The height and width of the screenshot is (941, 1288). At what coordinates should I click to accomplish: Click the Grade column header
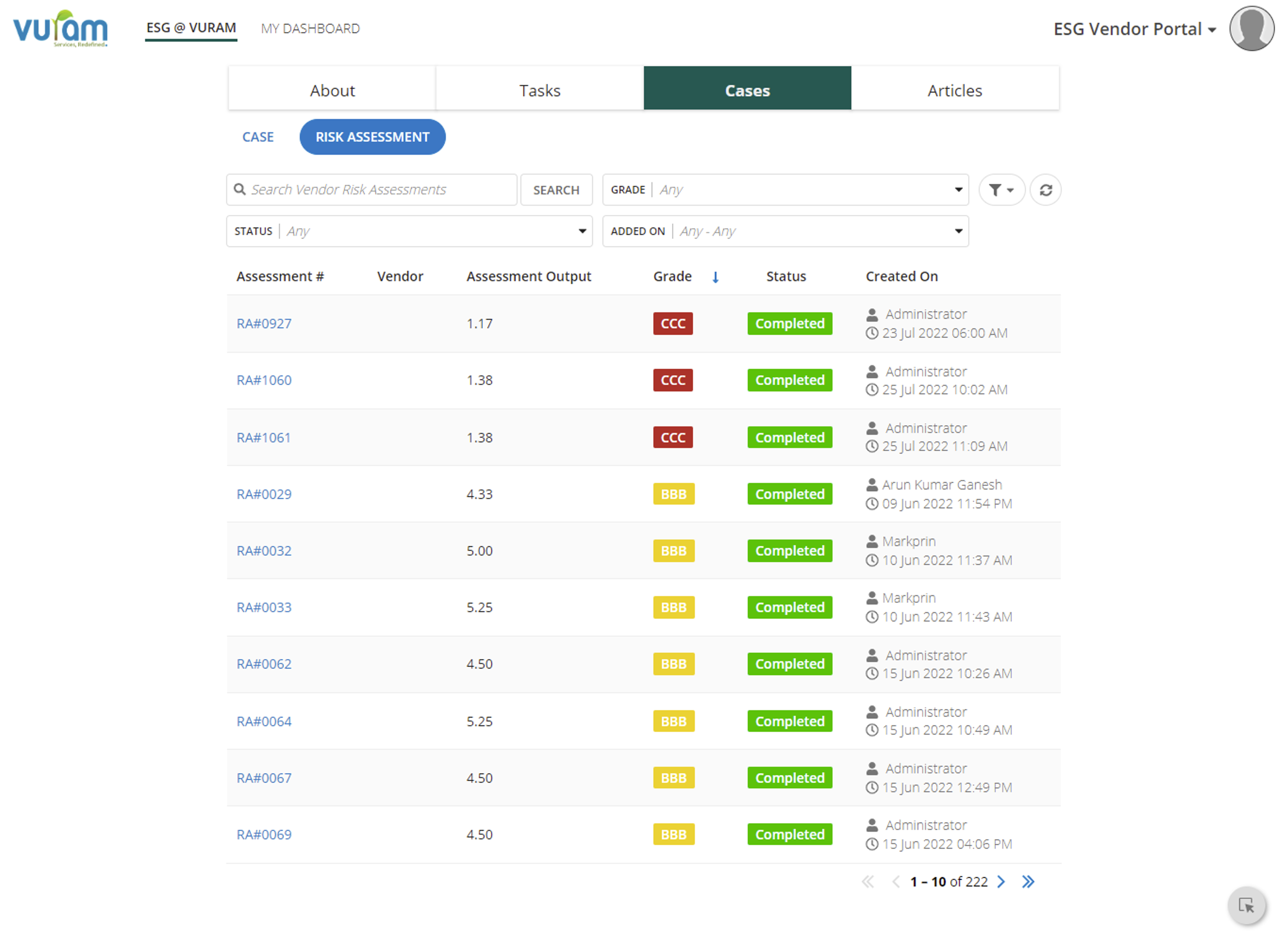(x=672, y=277)
